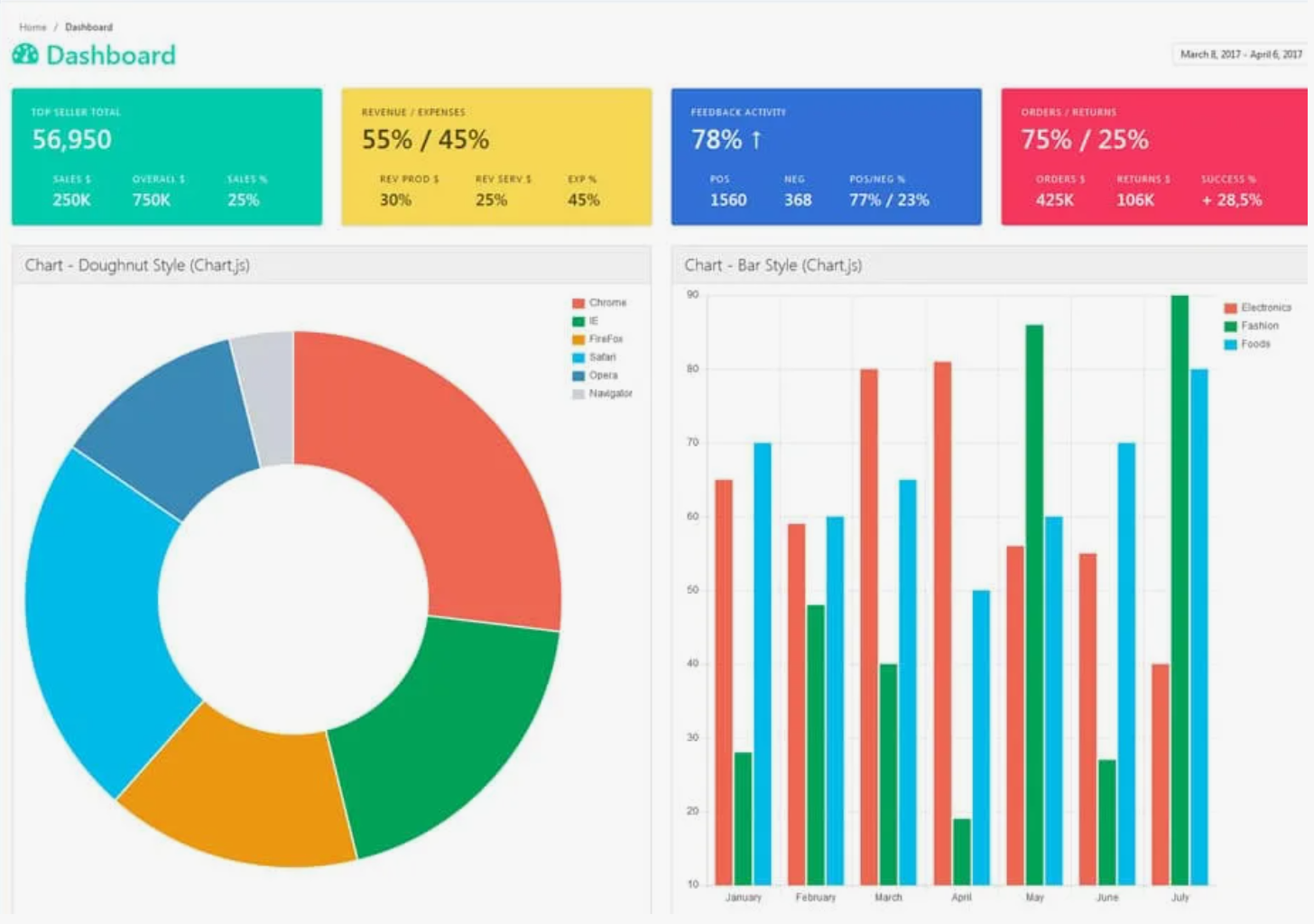Screen dimensions: 1314x924
Task: Hide Navigator series in doughnut legend
Action: point(602,393)
